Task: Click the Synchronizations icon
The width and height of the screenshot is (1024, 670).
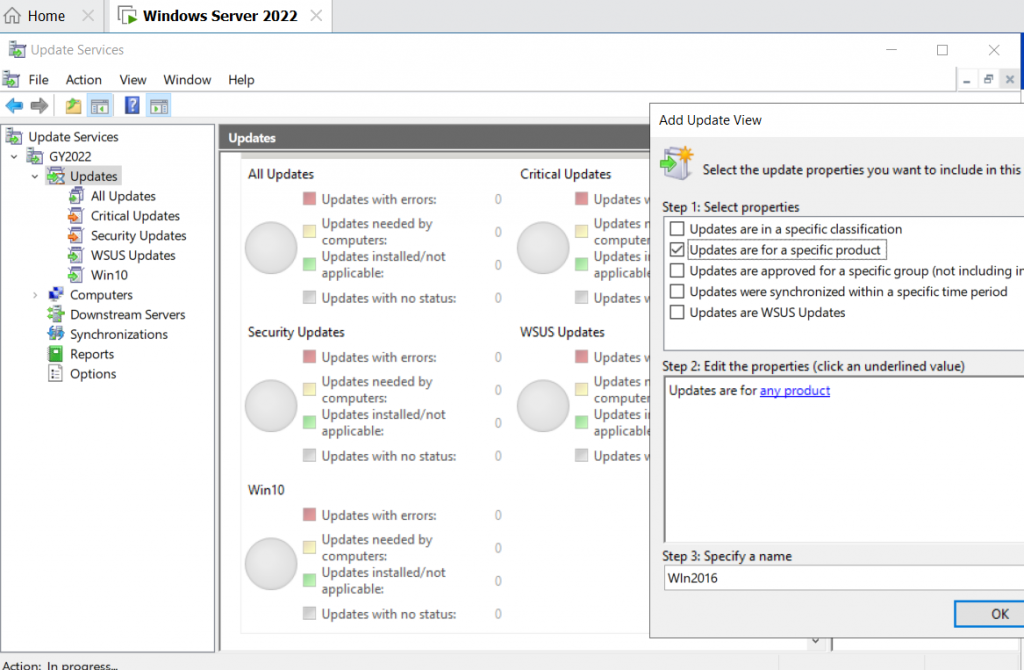Action: (56, 334)
